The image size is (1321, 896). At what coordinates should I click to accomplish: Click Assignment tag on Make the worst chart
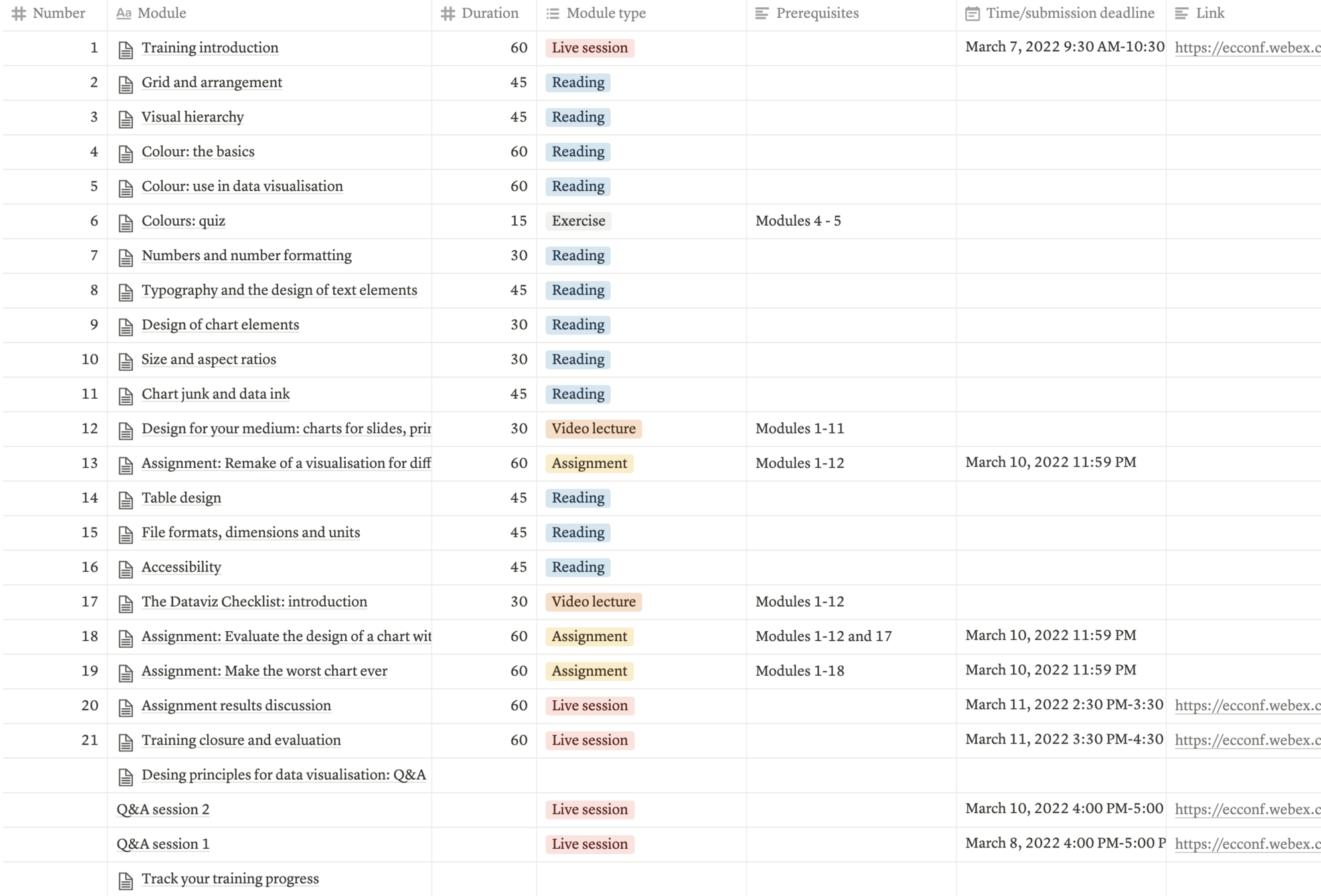coord(589,671)
